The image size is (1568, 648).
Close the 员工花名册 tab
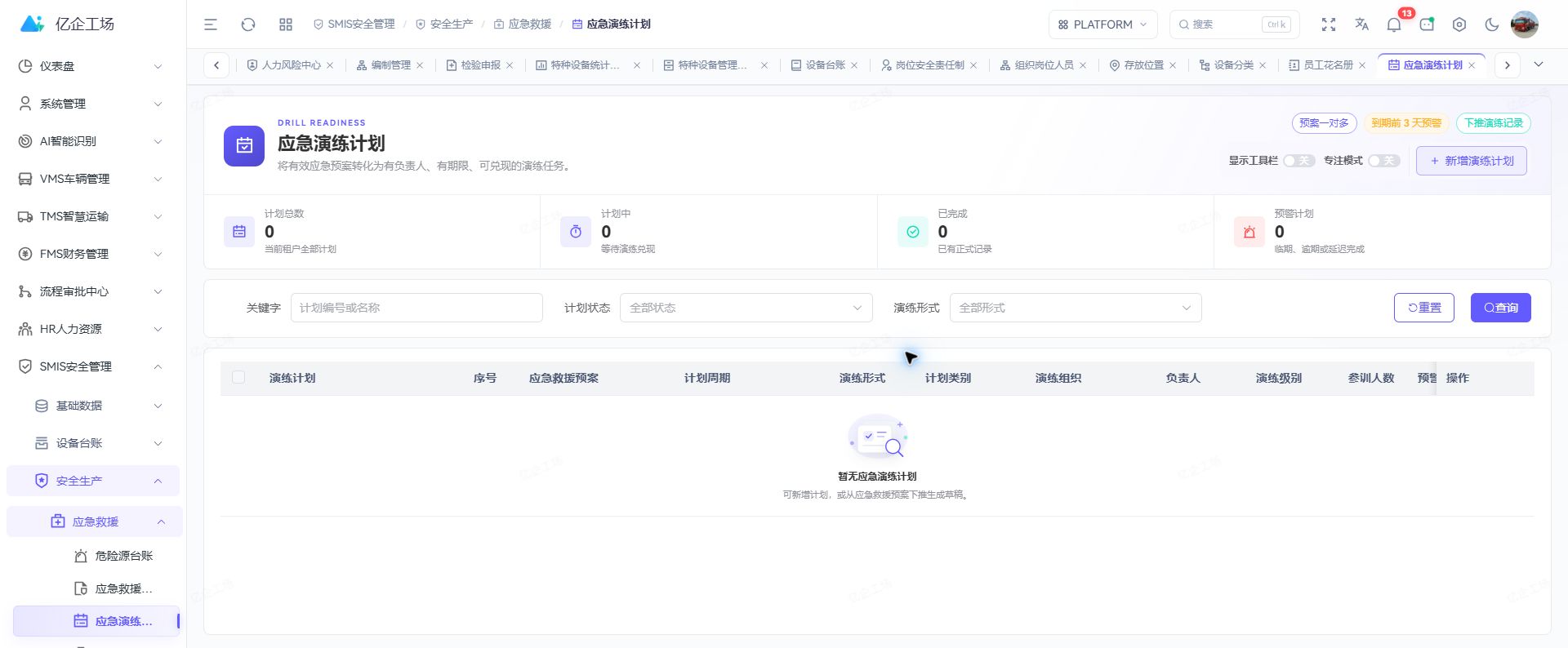[x=1362, y=65]
